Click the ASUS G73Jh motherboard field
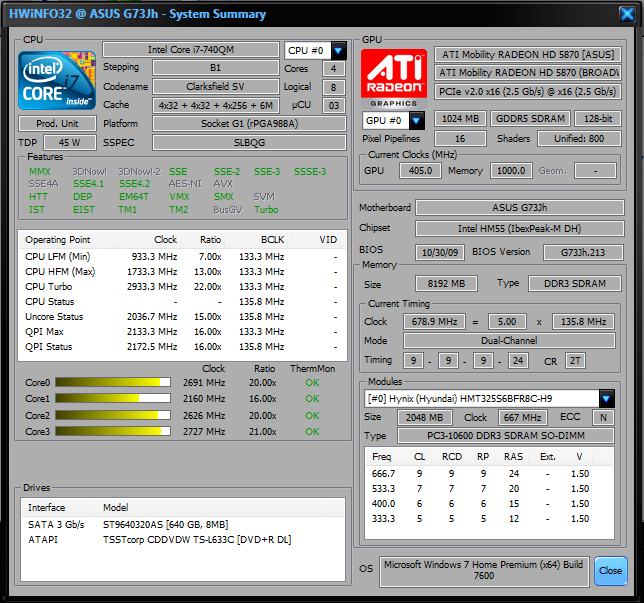Image resolution: width=644 pixels, height=603 pixels. point(520,207)
